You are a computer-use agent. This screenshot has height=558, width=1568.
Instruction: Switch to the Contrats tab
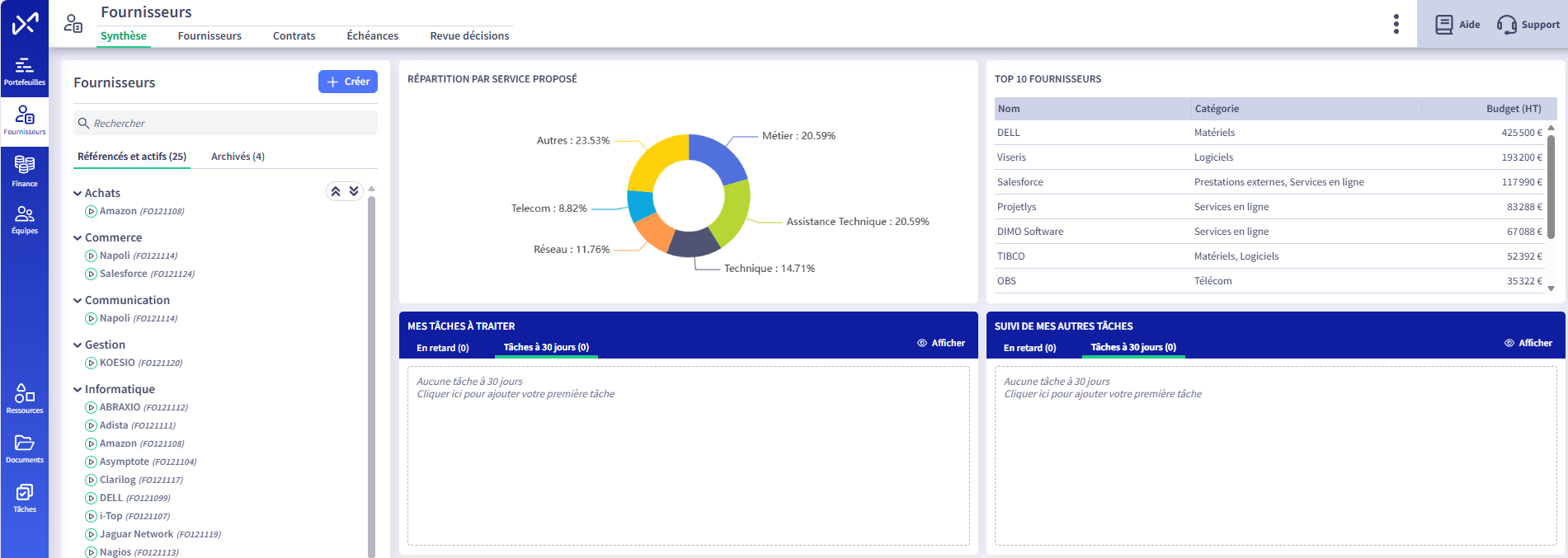[294, 35]
